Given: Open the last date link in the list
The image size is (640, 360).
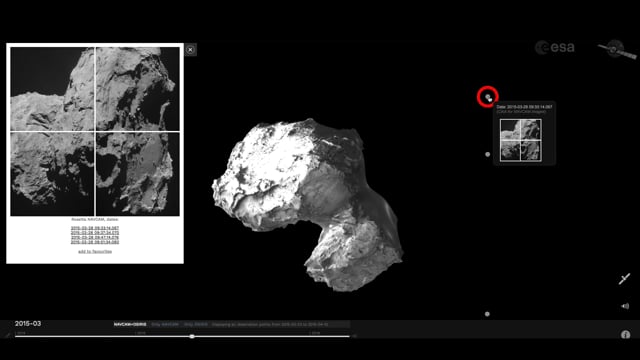Looking at the screenshot, I should coord(95,242).
